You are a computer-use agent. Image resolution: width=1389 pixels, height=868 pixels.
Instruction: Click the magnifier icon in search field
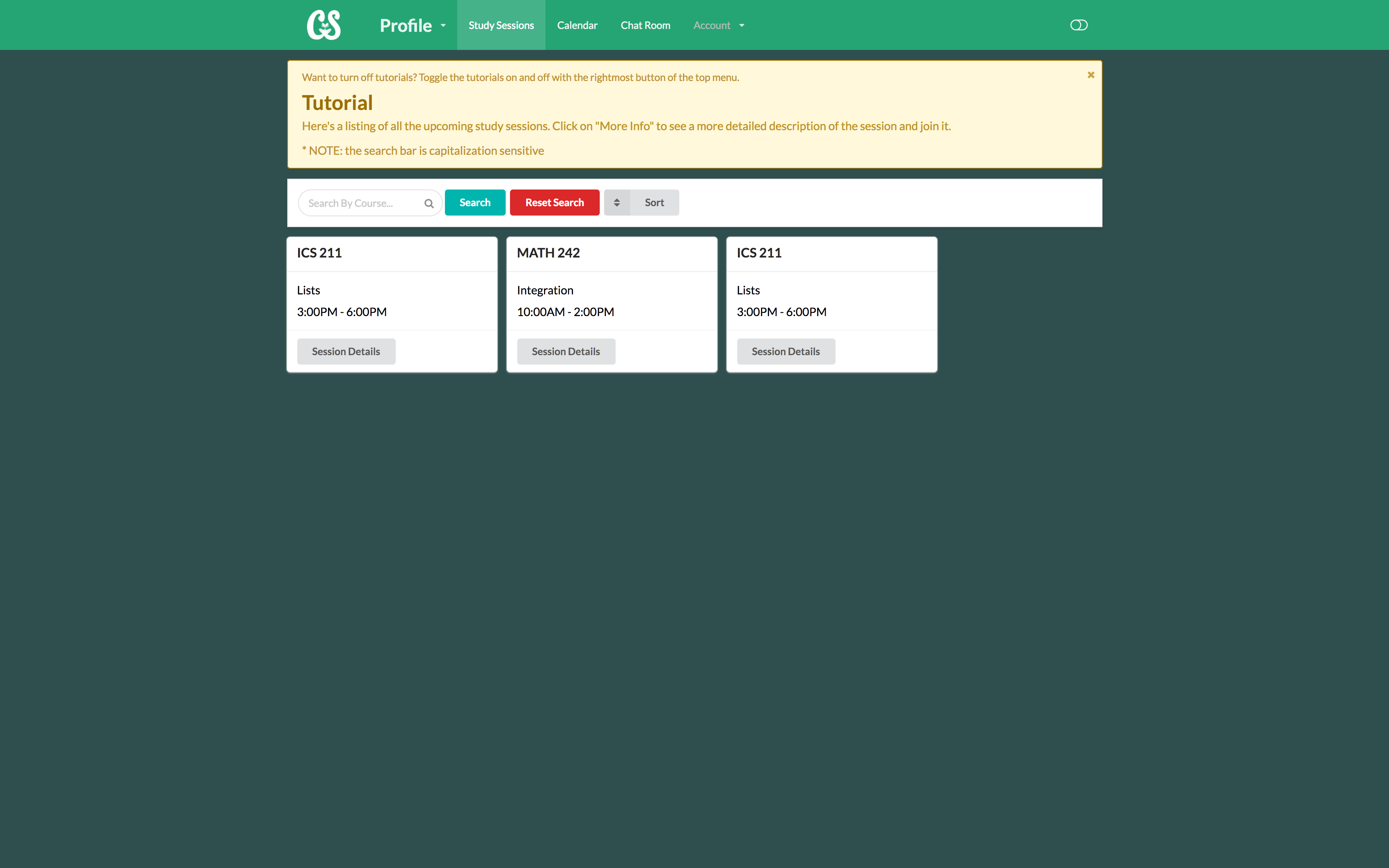pos(429,203)
